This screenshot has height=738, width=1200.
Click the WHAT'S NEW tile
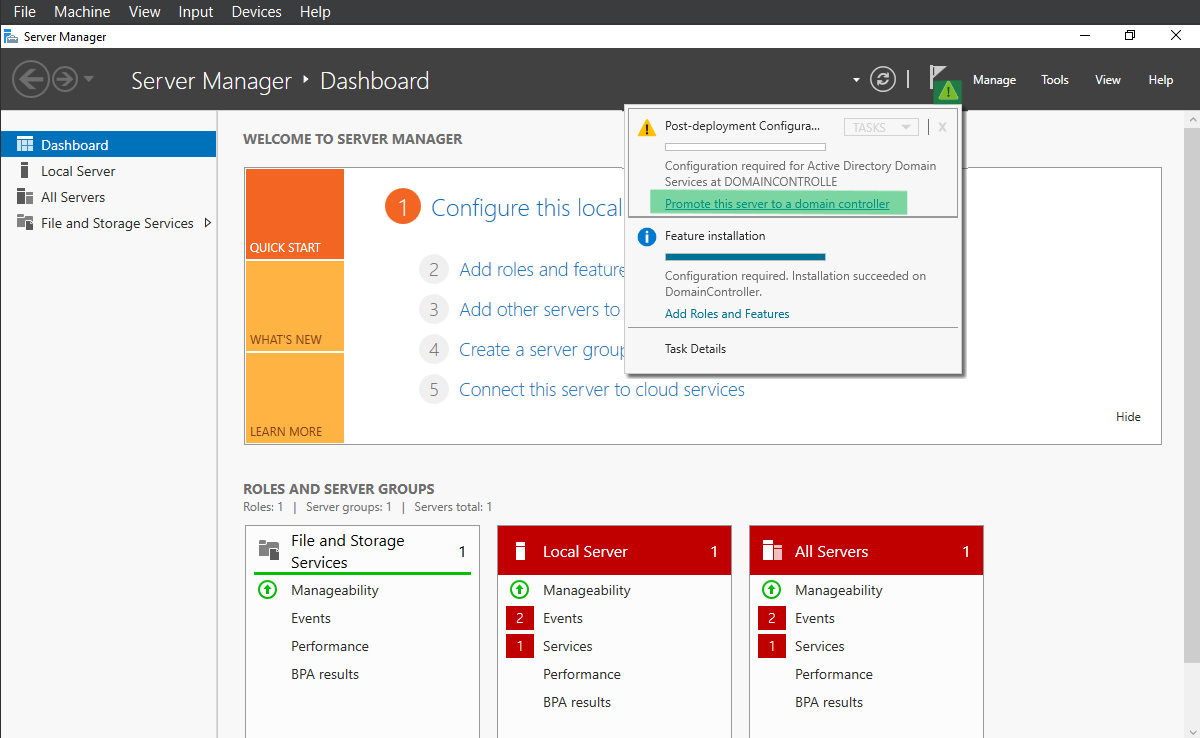pos(294,306)
